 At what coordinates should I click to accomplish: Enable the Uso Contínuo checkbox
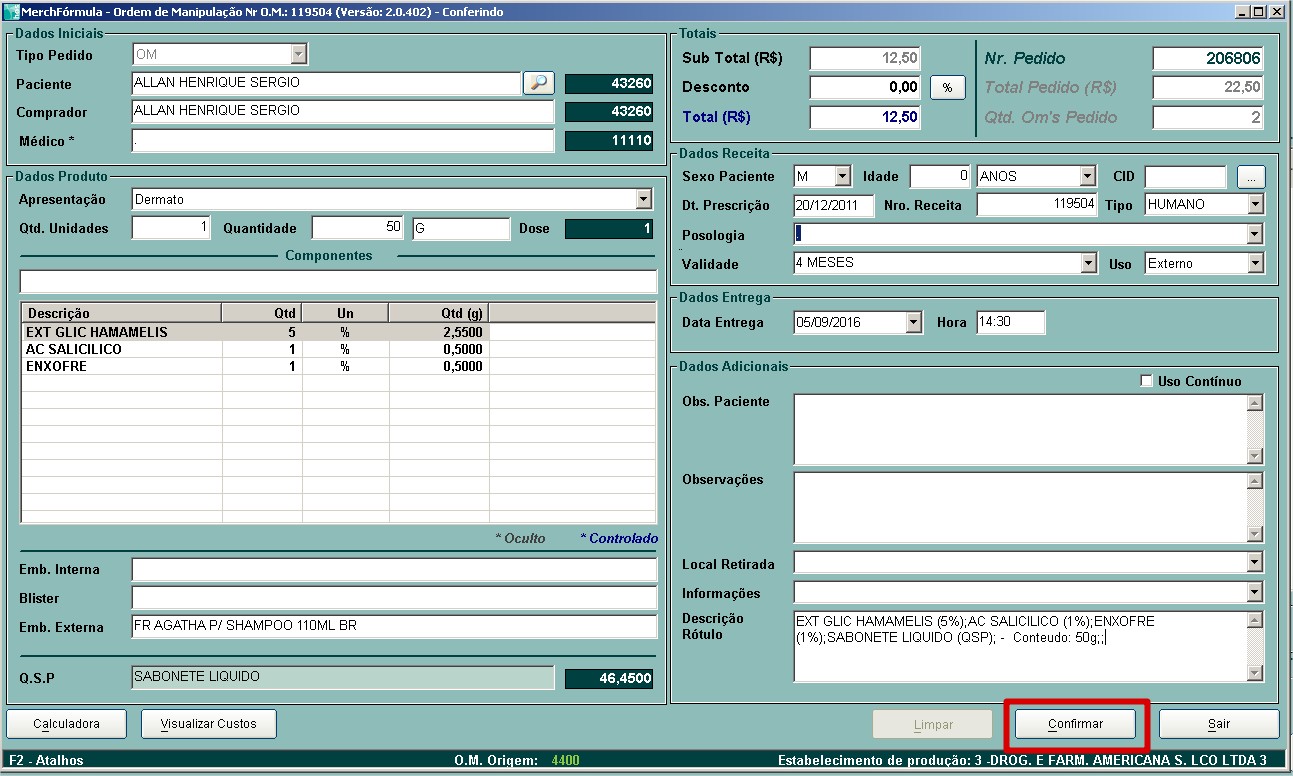[x=1146, y=381]
